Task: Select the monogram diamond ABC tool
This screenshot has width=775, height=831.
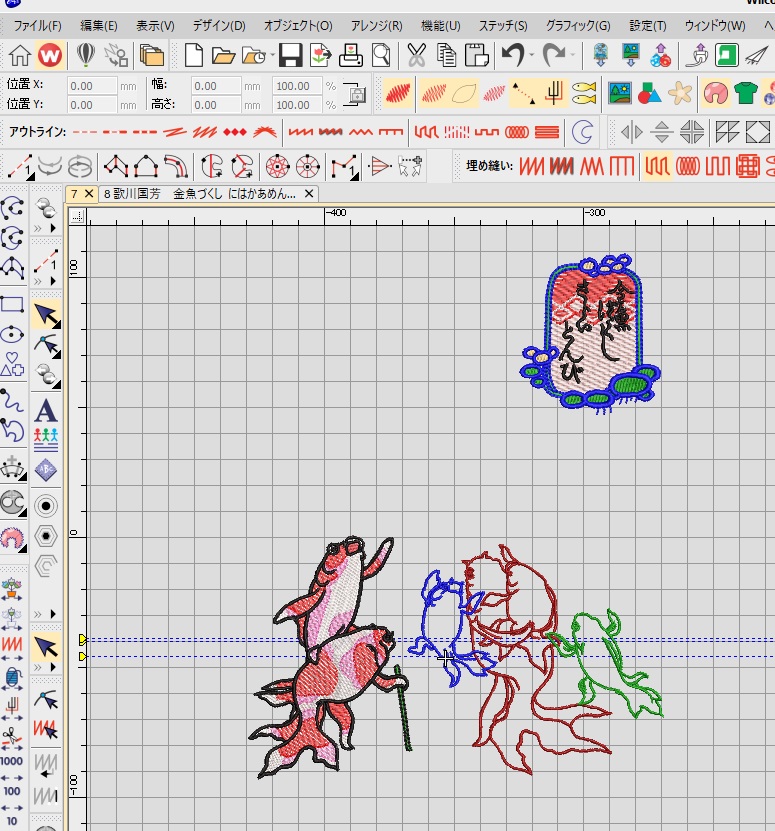Action: click(x=46, y=470)
